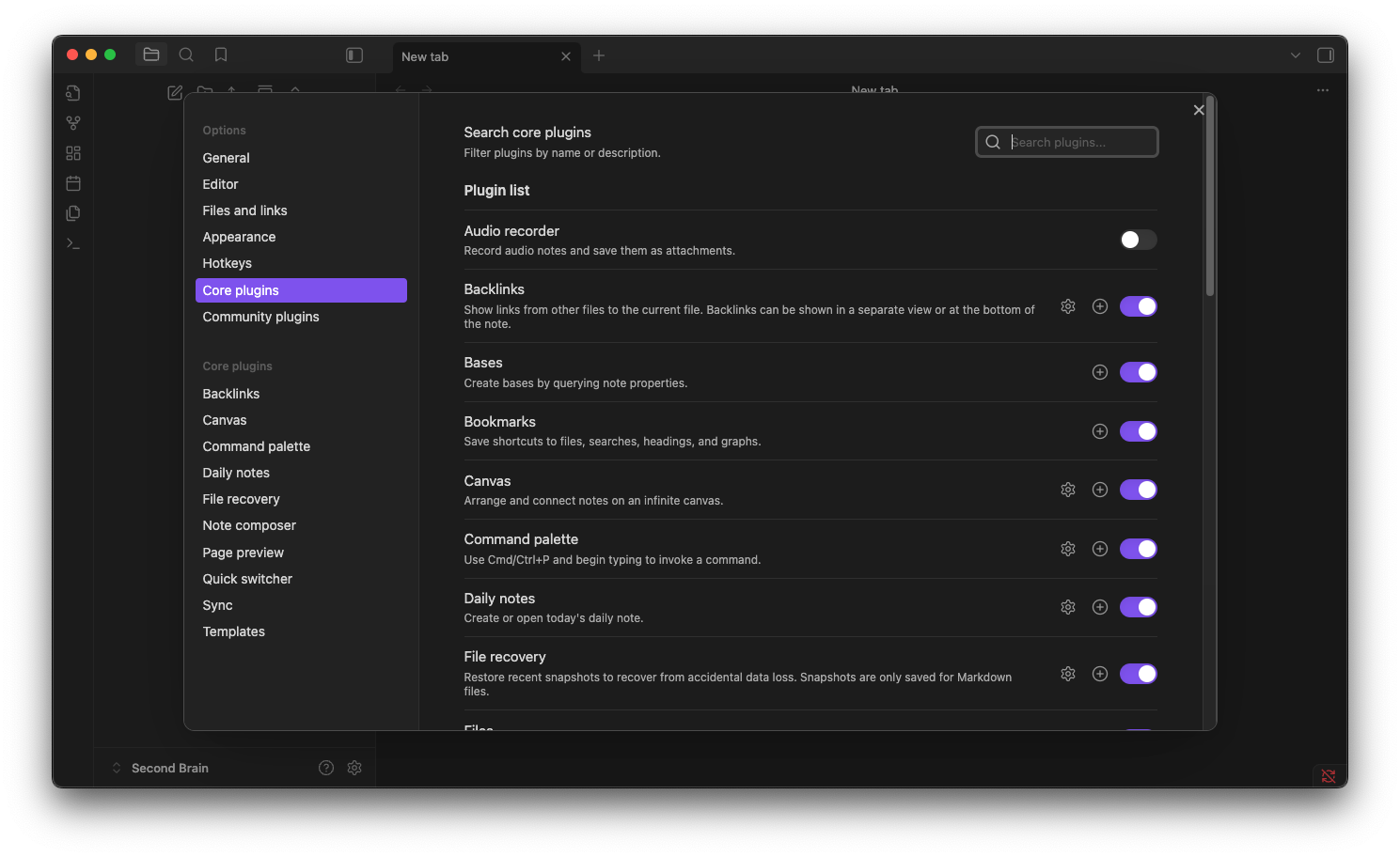Create a new note with the pencil icon
This screenshot has width=1400, height=857.
175,92
